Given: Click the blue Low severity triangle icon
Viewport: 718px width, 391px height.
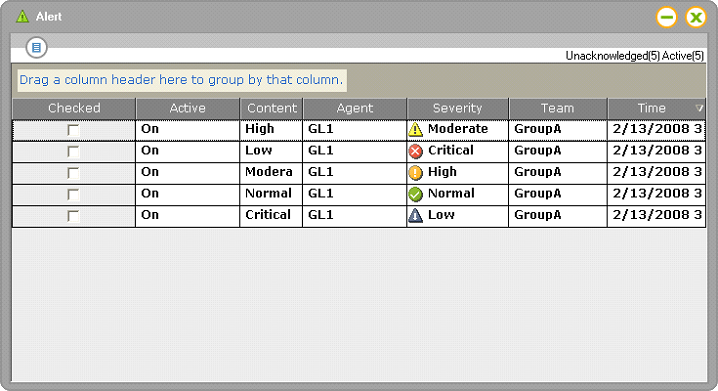Looking at the screenshot, I should coord(415,215).
